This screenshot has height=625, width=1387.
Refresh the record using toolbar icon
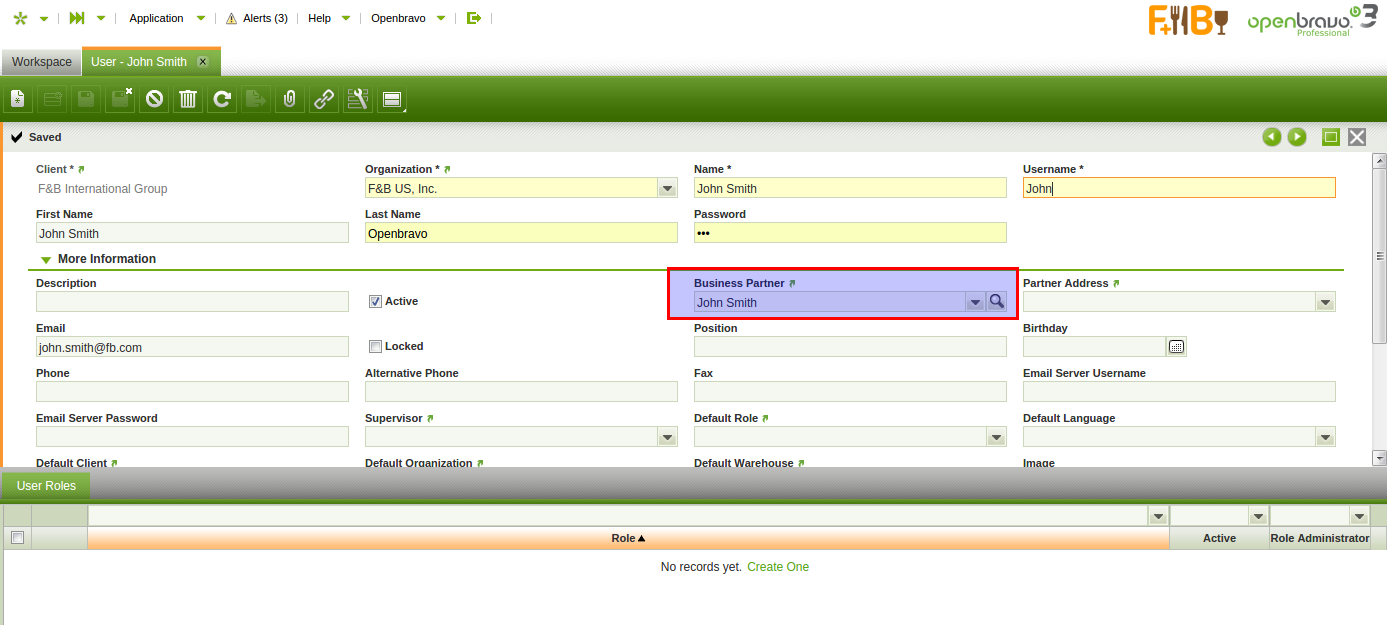click(222, 99)
